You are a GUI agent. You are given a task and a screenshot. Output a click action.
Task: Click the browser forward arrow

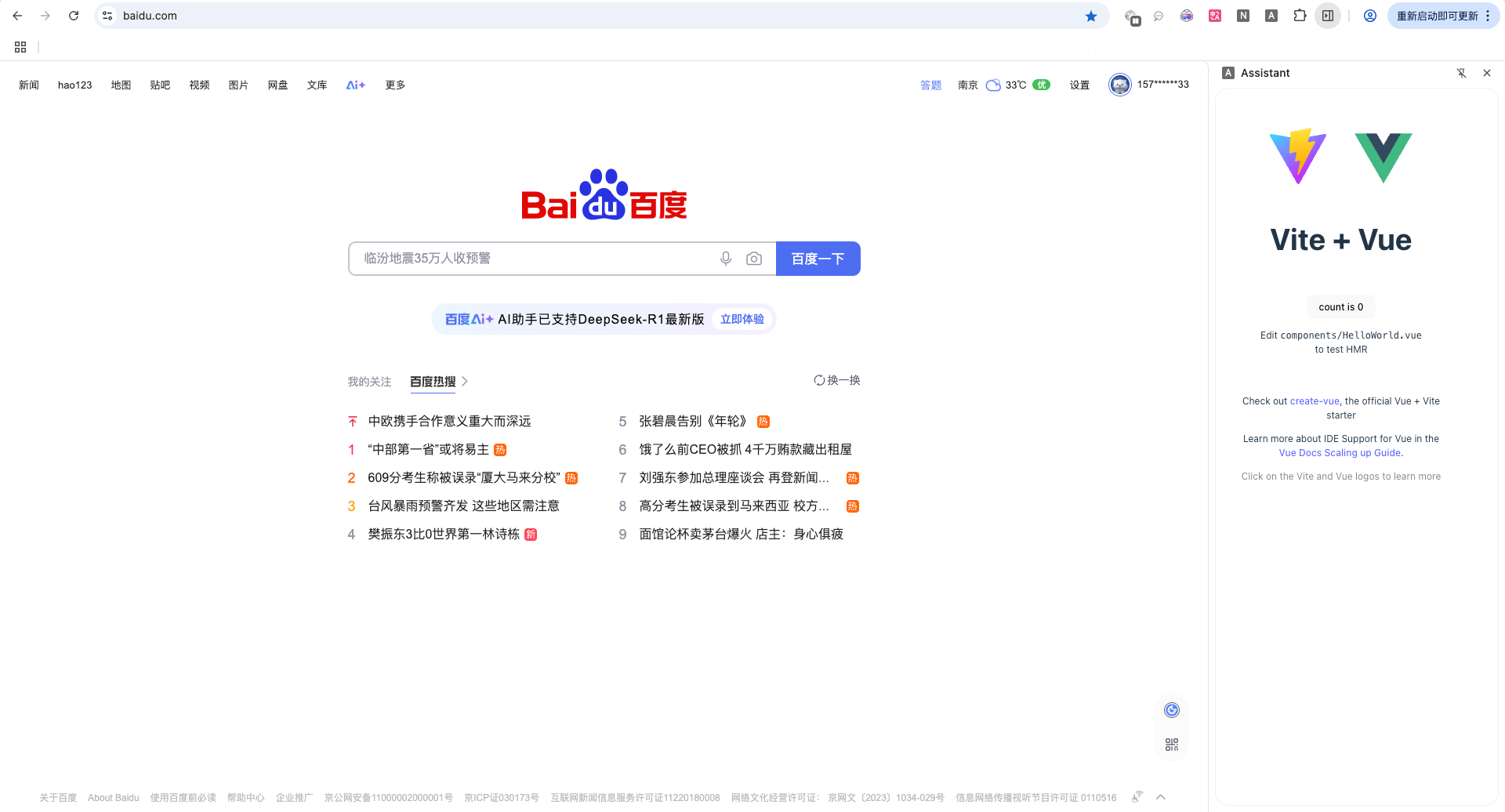(45, 16)
